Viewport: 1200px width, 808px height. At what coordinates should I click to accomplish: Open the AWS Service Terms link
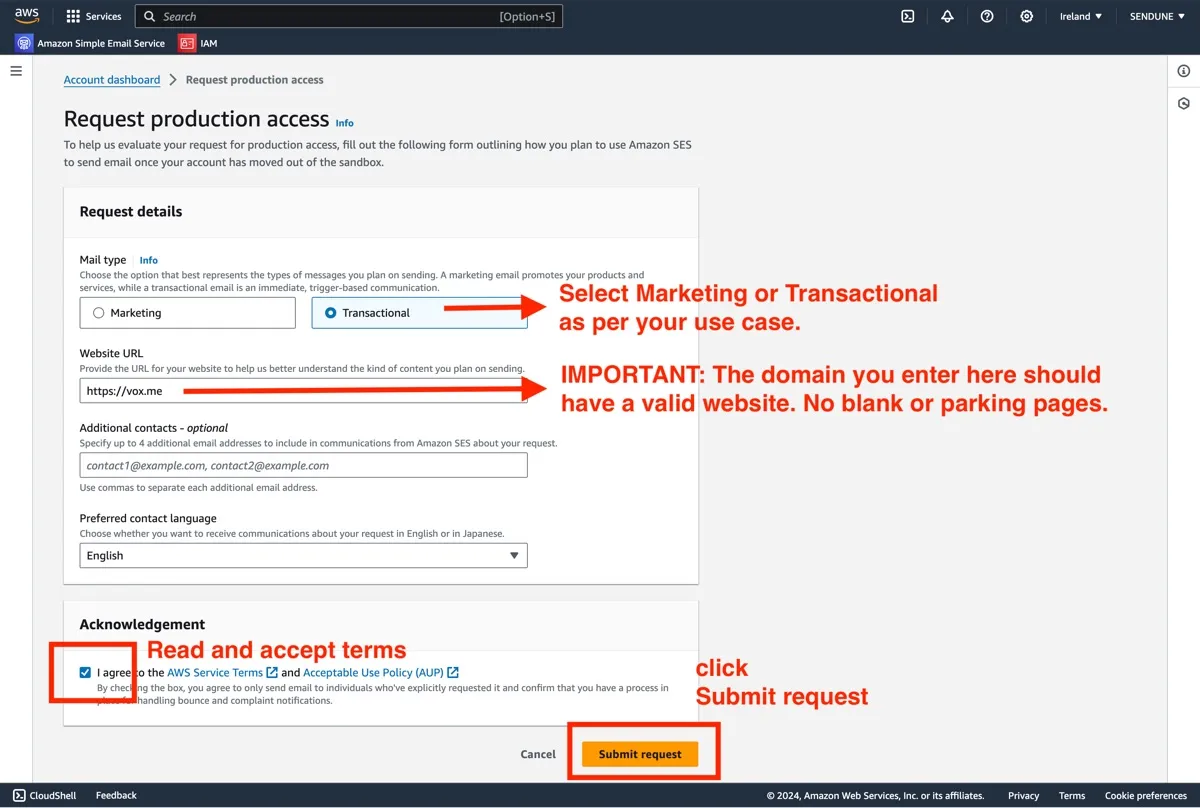pyautogui.click(x=215, y=673)
